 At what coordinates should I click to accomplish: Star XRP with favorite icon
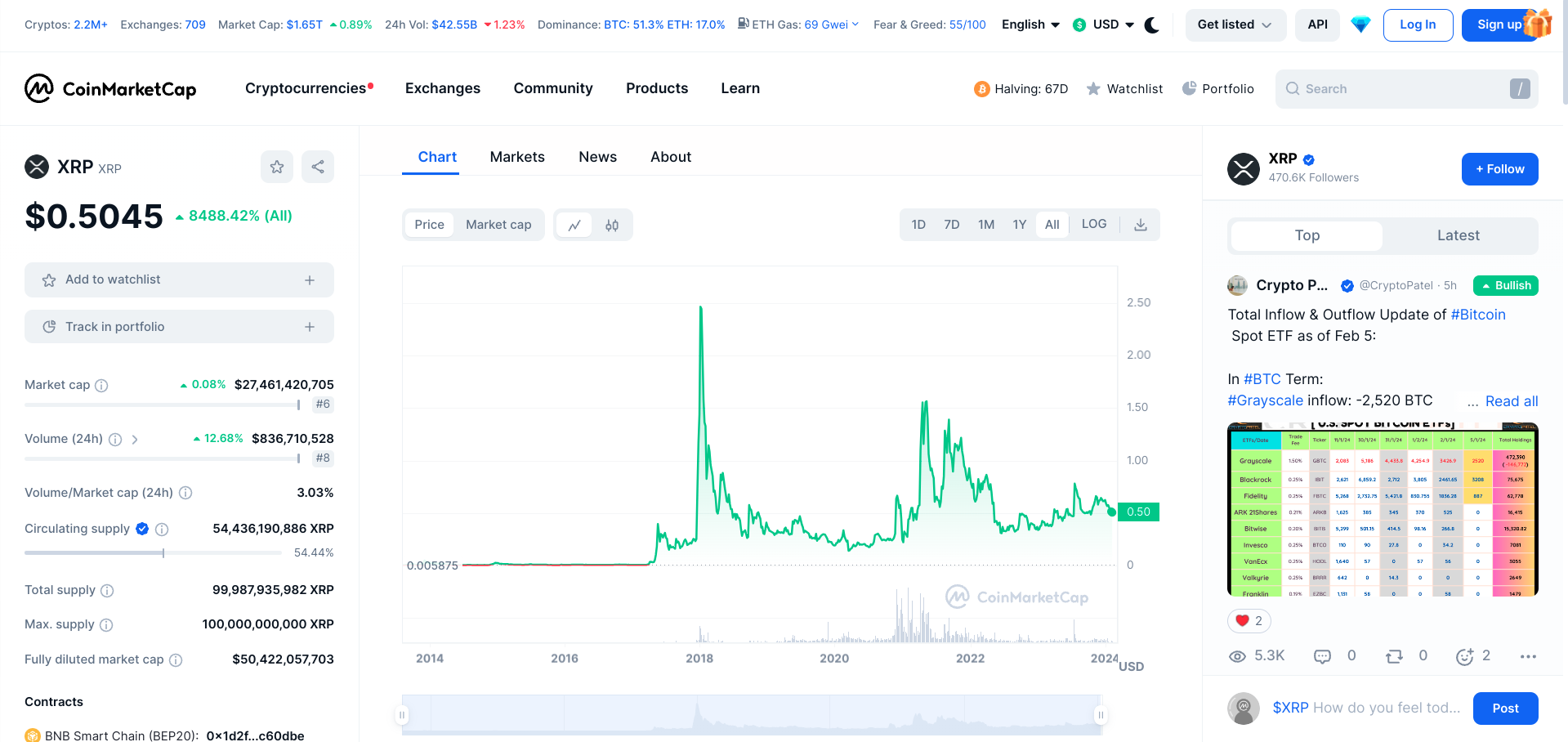[x=277, y=167]
